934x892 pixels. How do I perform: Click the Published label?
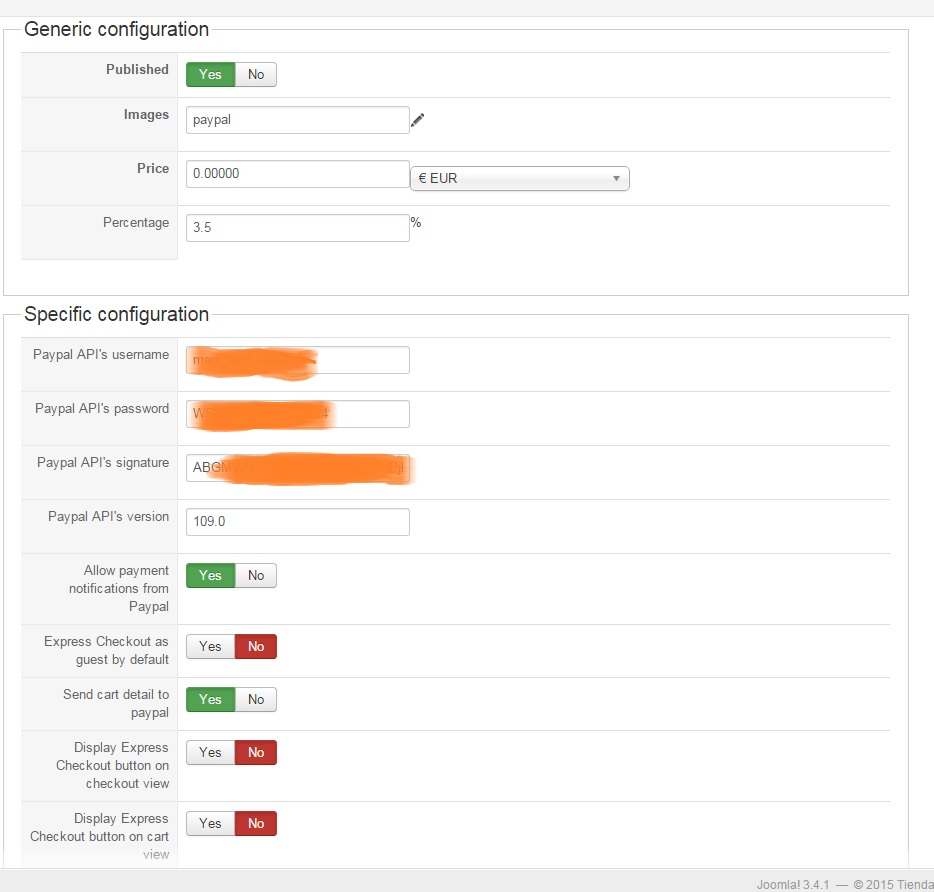coord(138,70)
